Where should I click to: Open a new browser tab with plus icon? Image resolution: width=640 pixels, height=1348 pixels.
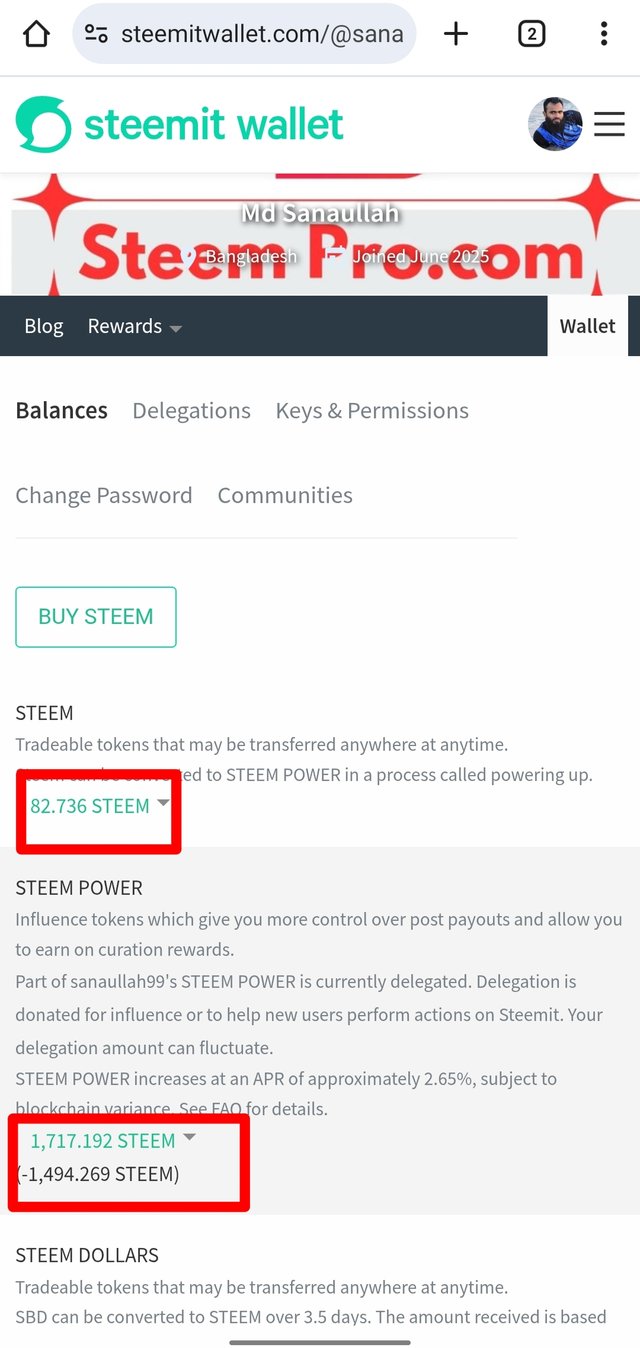pyautogui.click(x=456, y=35)
